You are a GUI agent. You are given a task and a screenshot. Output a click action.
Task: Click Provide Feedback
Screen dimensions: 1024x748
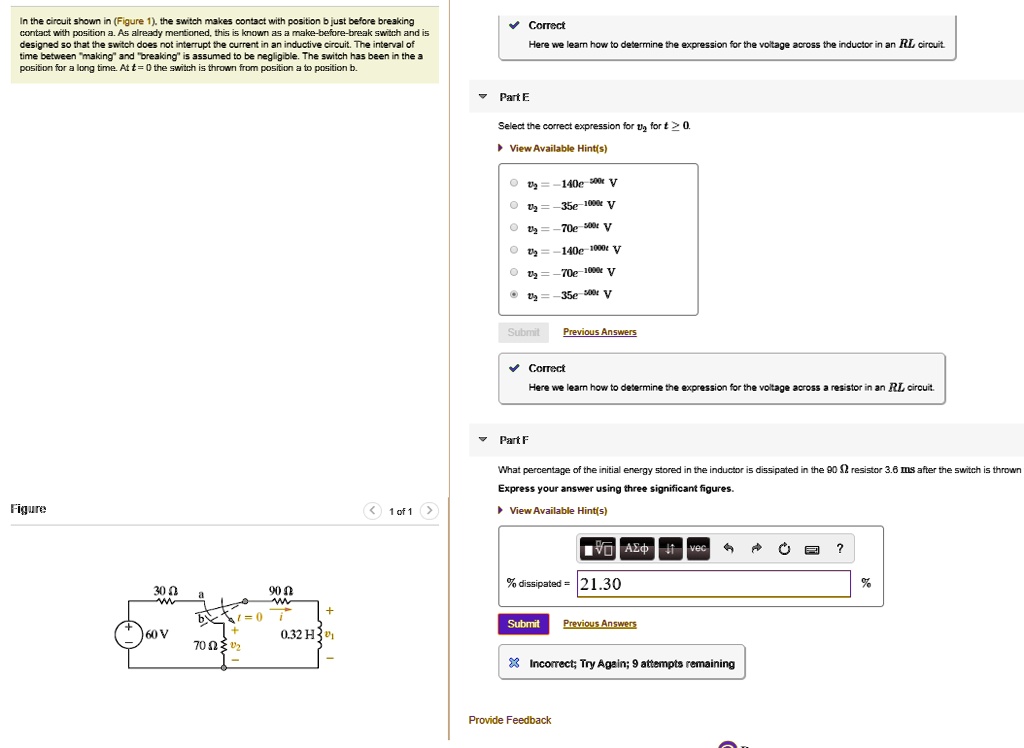pos(510,719)
